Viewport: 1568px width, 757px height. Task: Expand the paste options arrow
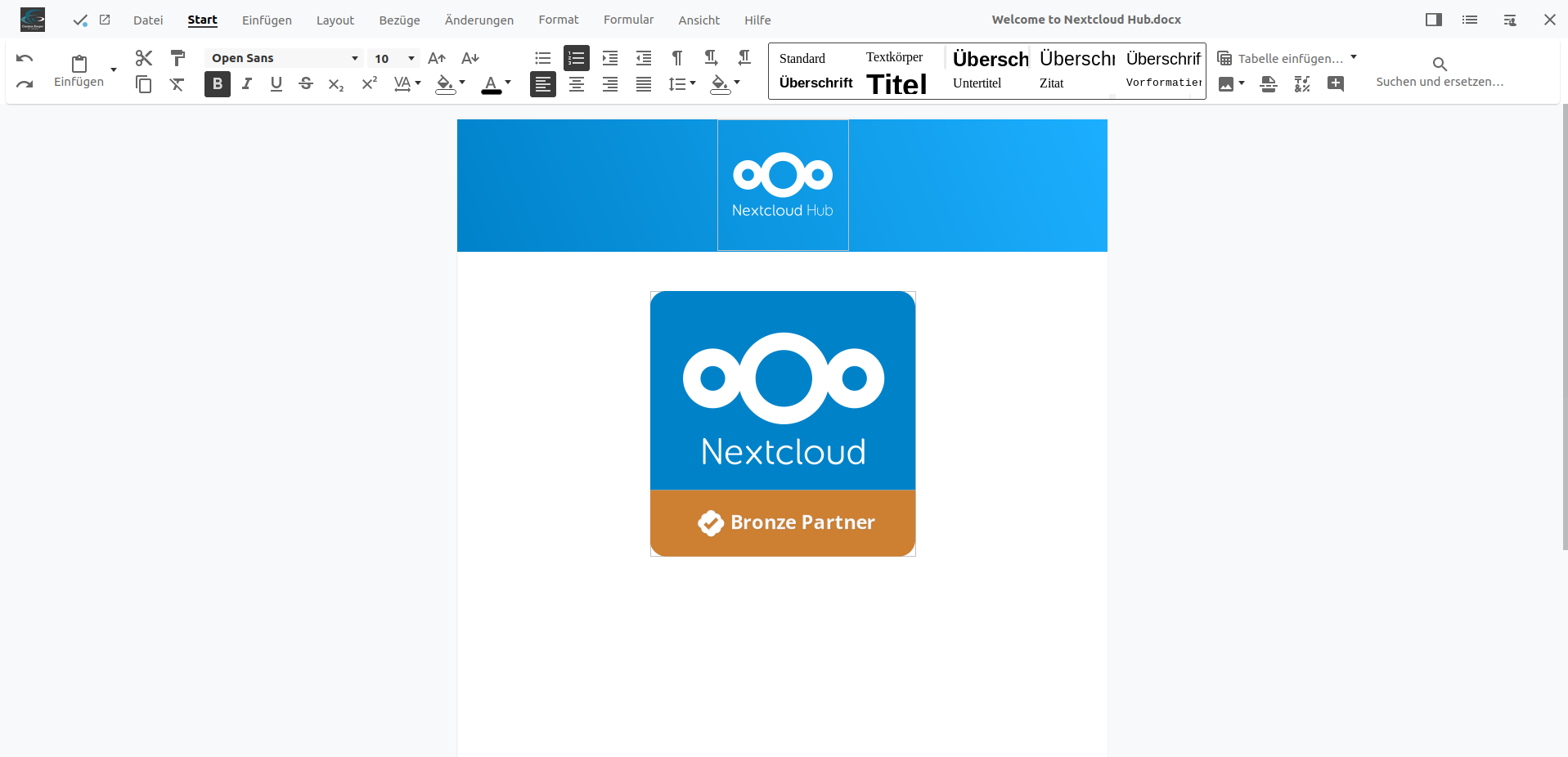114,69
